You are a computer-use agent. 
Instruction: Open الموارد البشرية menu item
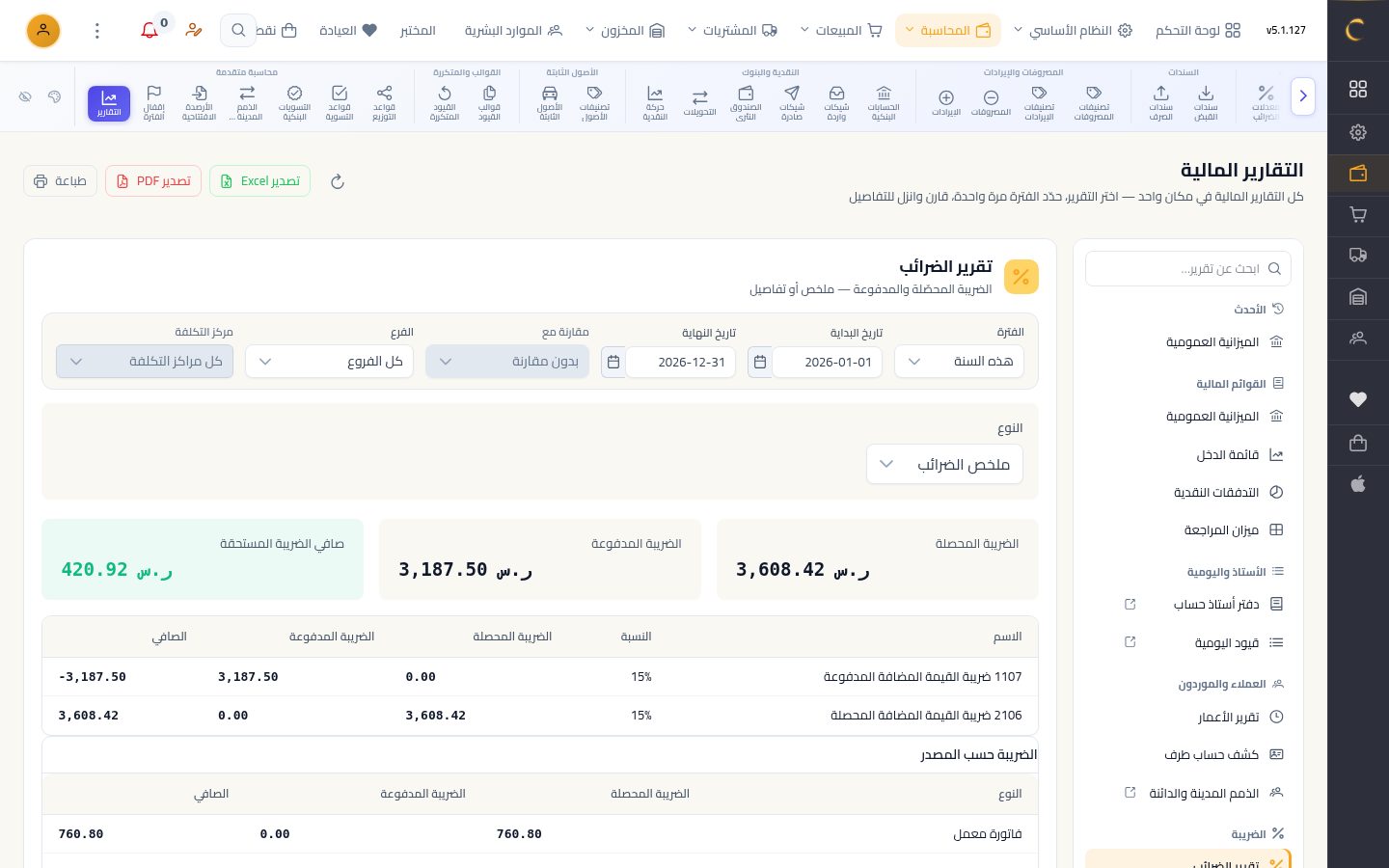click(x=513, y=31)
